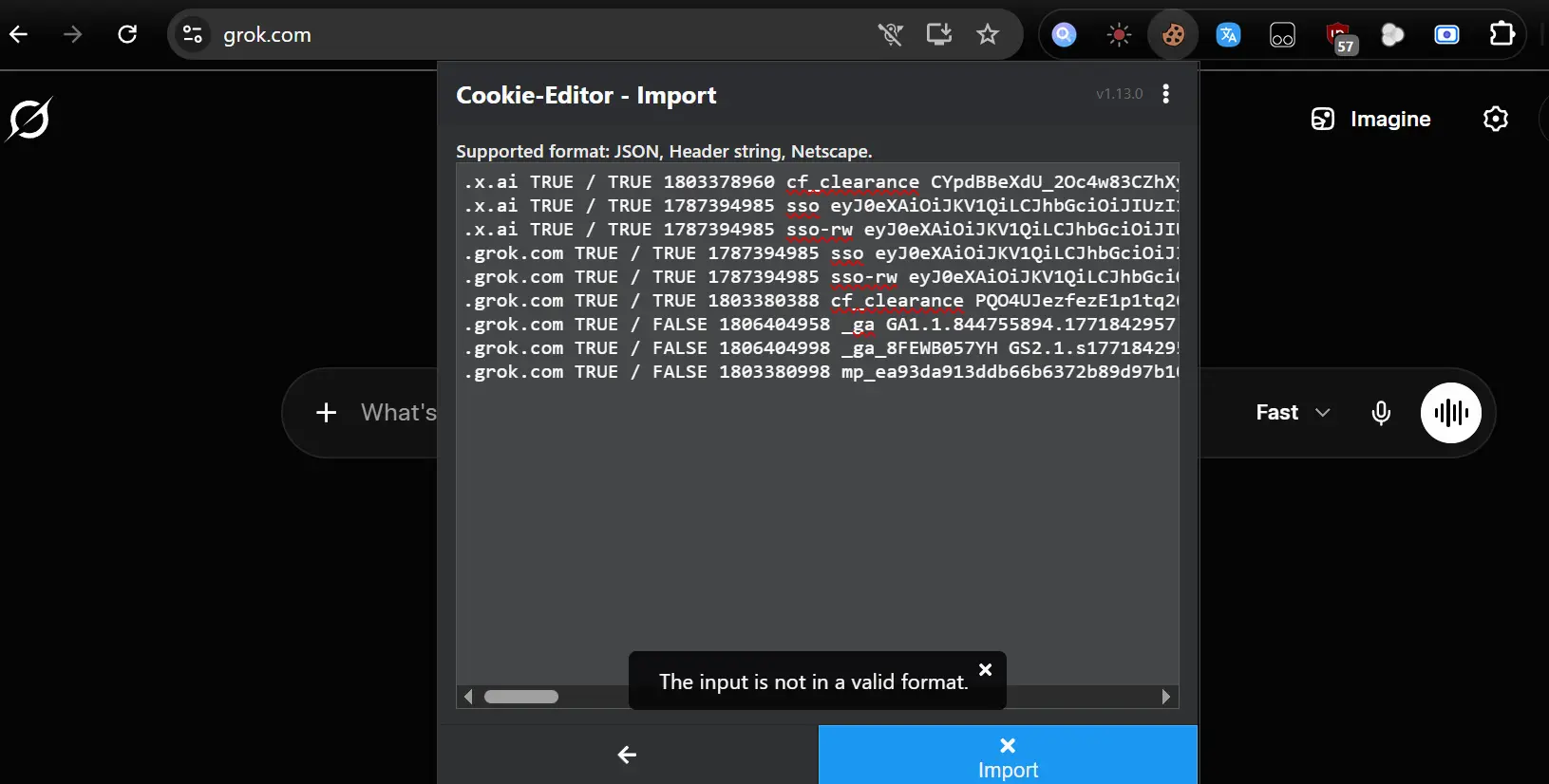Click the scrollbar left arrow
The image size is (1549, 784).
468,697
